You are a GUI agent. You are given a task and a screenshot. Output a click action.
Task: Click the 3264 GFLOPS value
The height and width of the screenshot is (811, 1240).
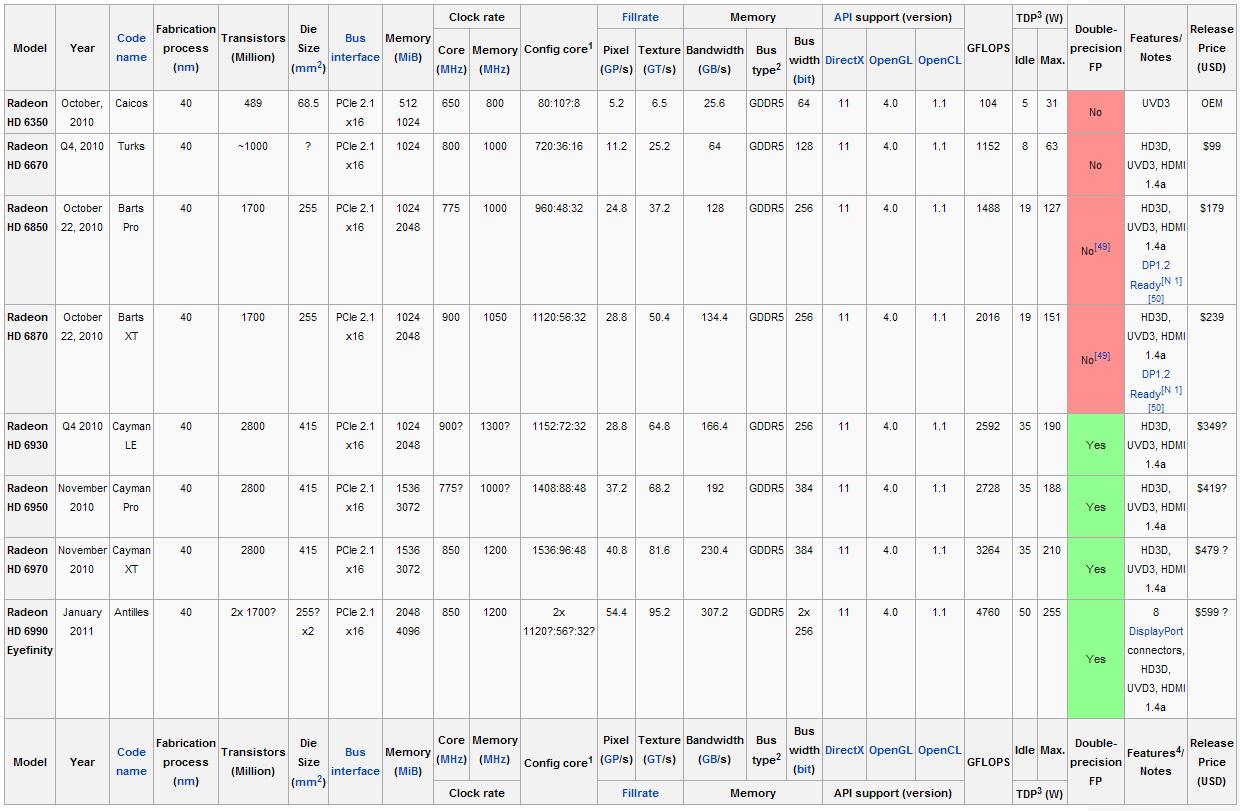(x=987, y=551)
